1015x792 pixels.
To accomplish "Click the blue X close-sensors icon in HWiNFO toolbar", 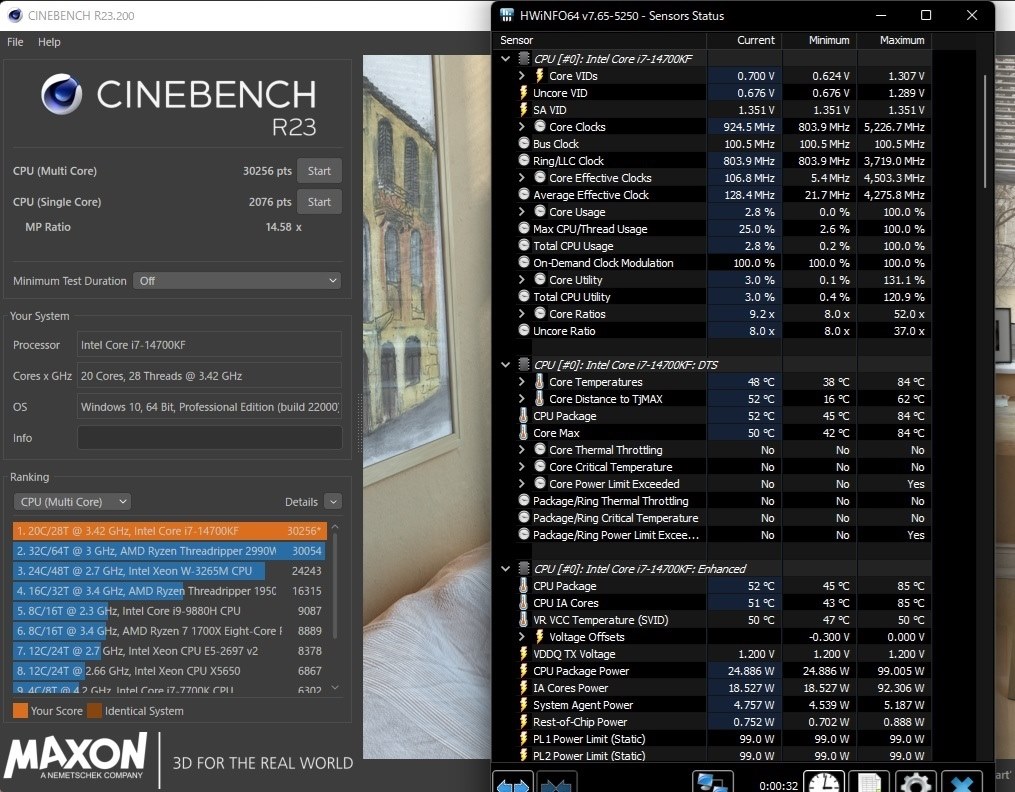I will [962, 782].
